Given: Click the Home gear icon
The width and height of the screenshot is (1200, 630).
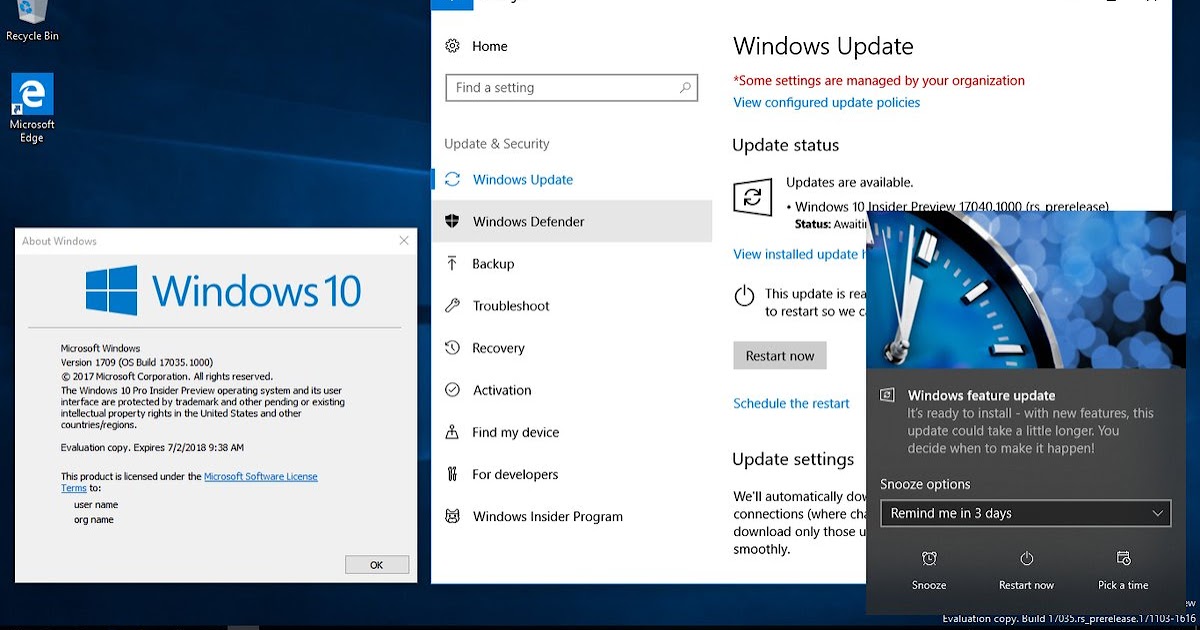Looking at the screenshot, I should (453, 46).
